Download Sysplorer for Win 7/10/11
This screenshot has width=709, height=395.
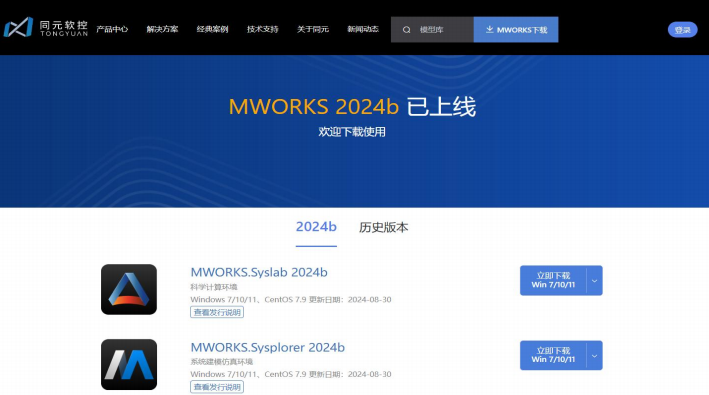pyautogui.click(x=553, y=355)
